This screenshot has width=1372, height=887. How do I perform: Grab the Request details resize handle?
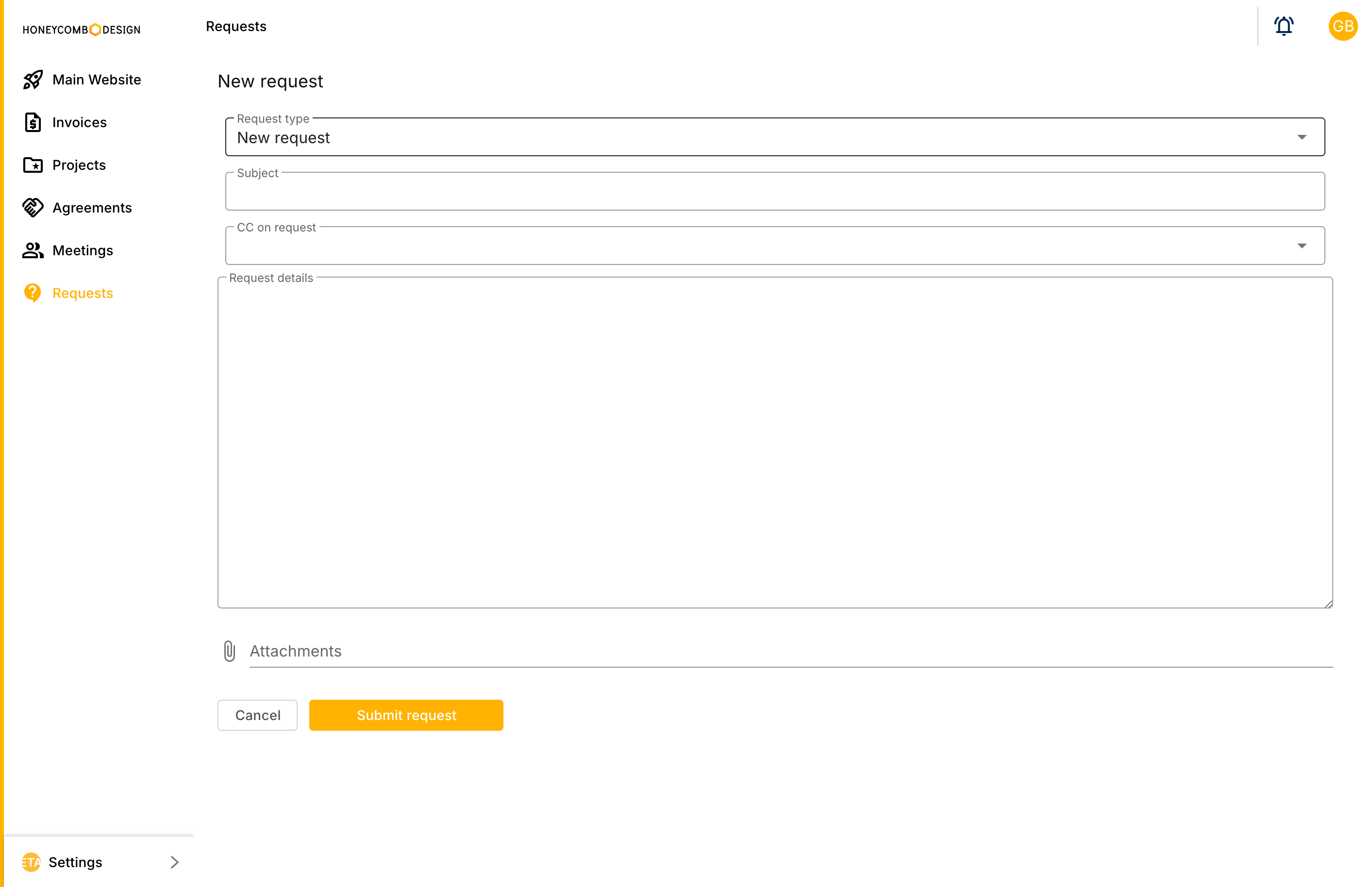coord(1328,604)
